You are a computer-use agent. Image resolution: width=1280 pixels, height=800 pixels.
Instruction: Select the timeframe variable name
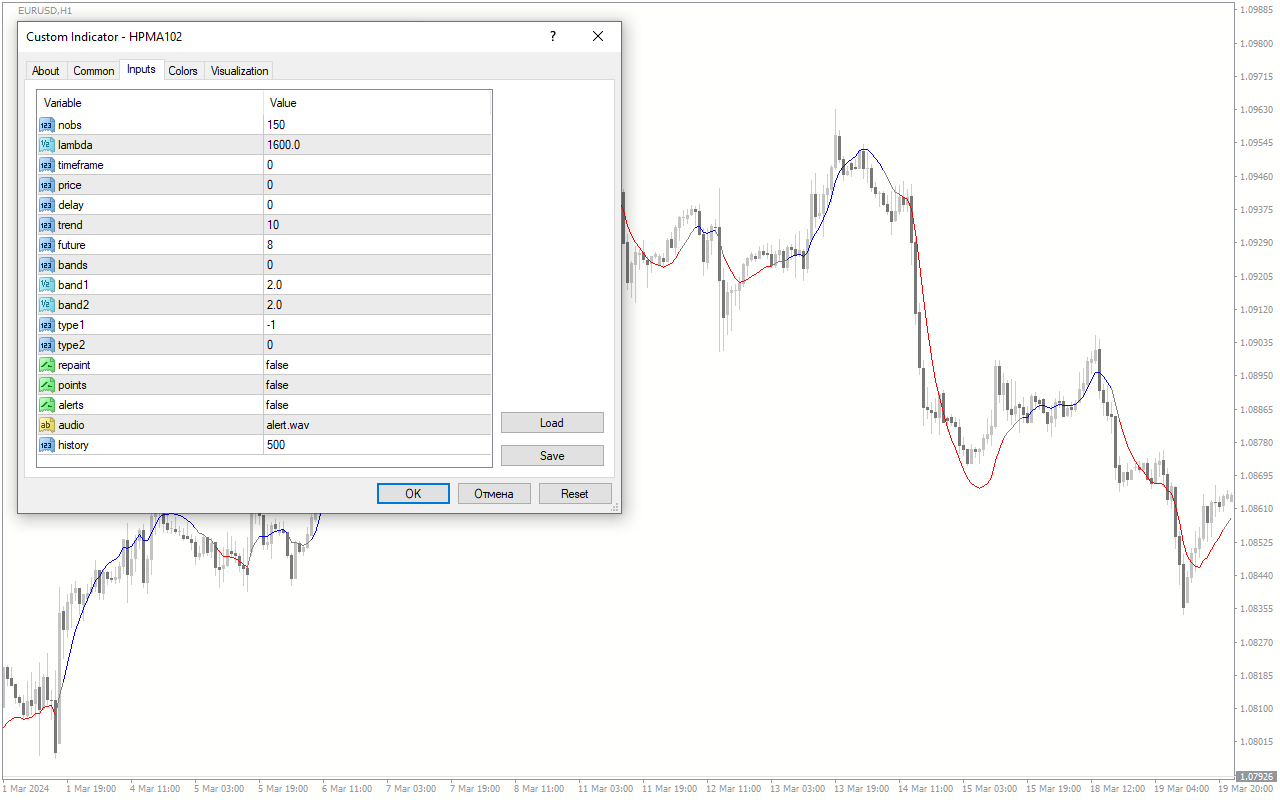click(81, 165)
